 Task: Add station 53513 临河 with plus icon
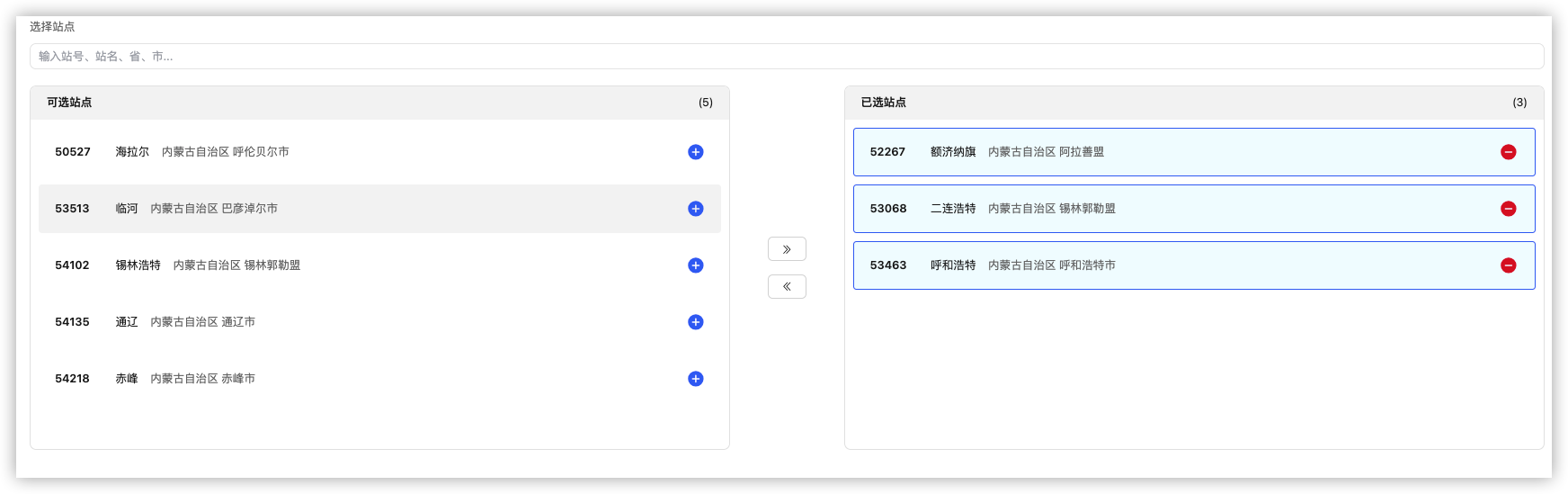[x=695, y=209]
